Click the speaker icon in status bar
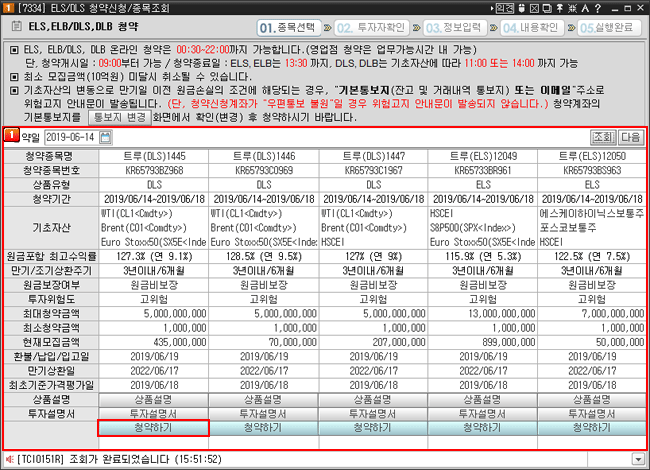Image resolution: width=650 pixels, height=470 pixels. tap(9, 460)
